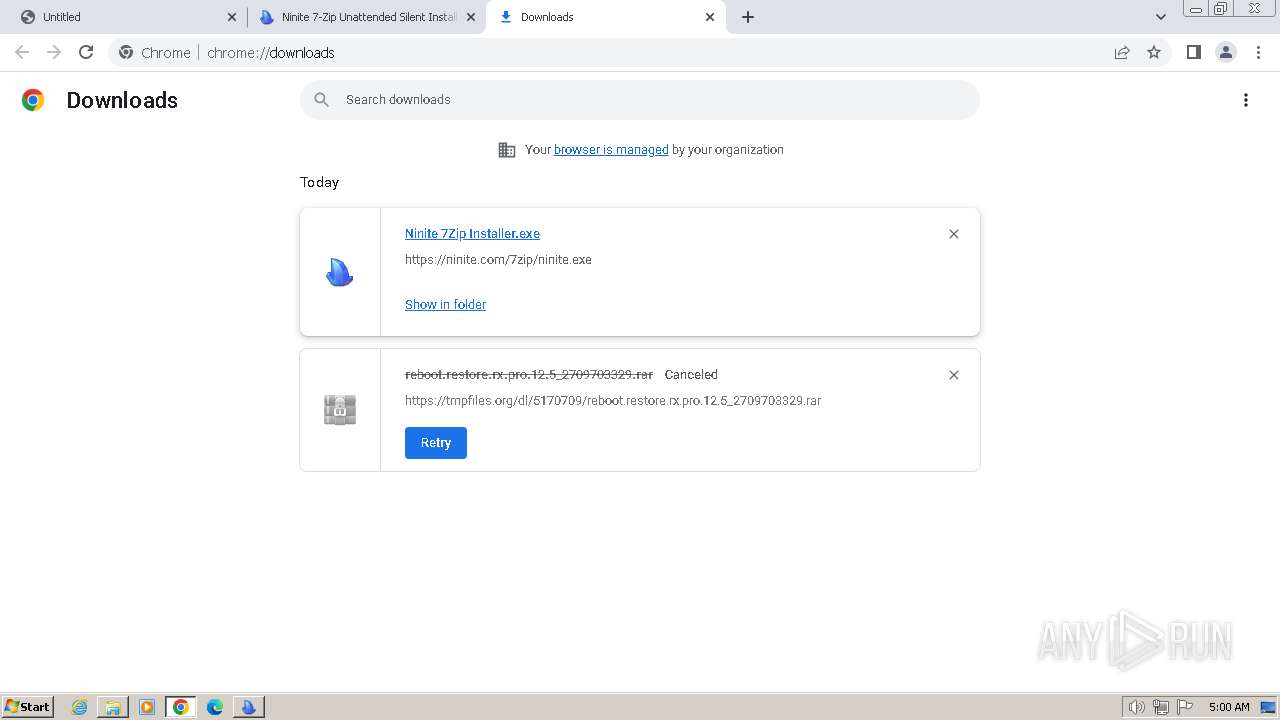Open the Windows Start menu
The width and height of the screenshot is (1280, 720).
coord(28,707)
